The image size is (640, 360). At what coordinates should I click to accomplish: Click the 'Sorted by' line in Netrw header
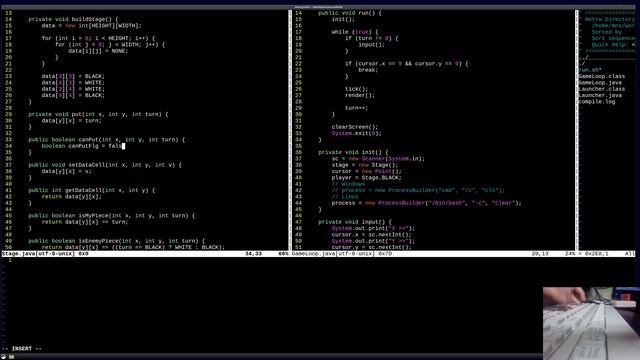607,32
